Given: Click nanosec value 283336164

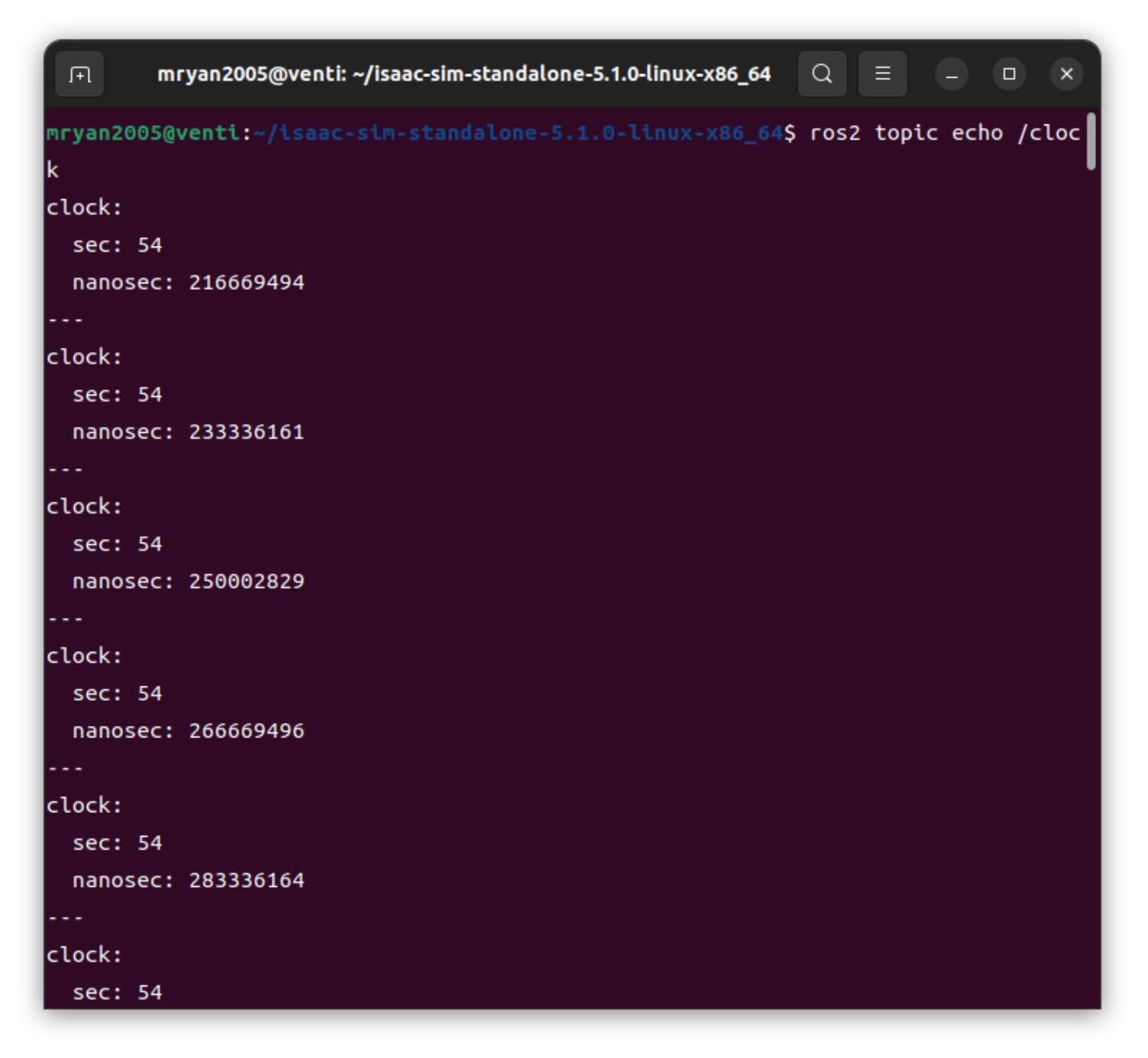Looking at the screenshot, I should tap(246, 881).
